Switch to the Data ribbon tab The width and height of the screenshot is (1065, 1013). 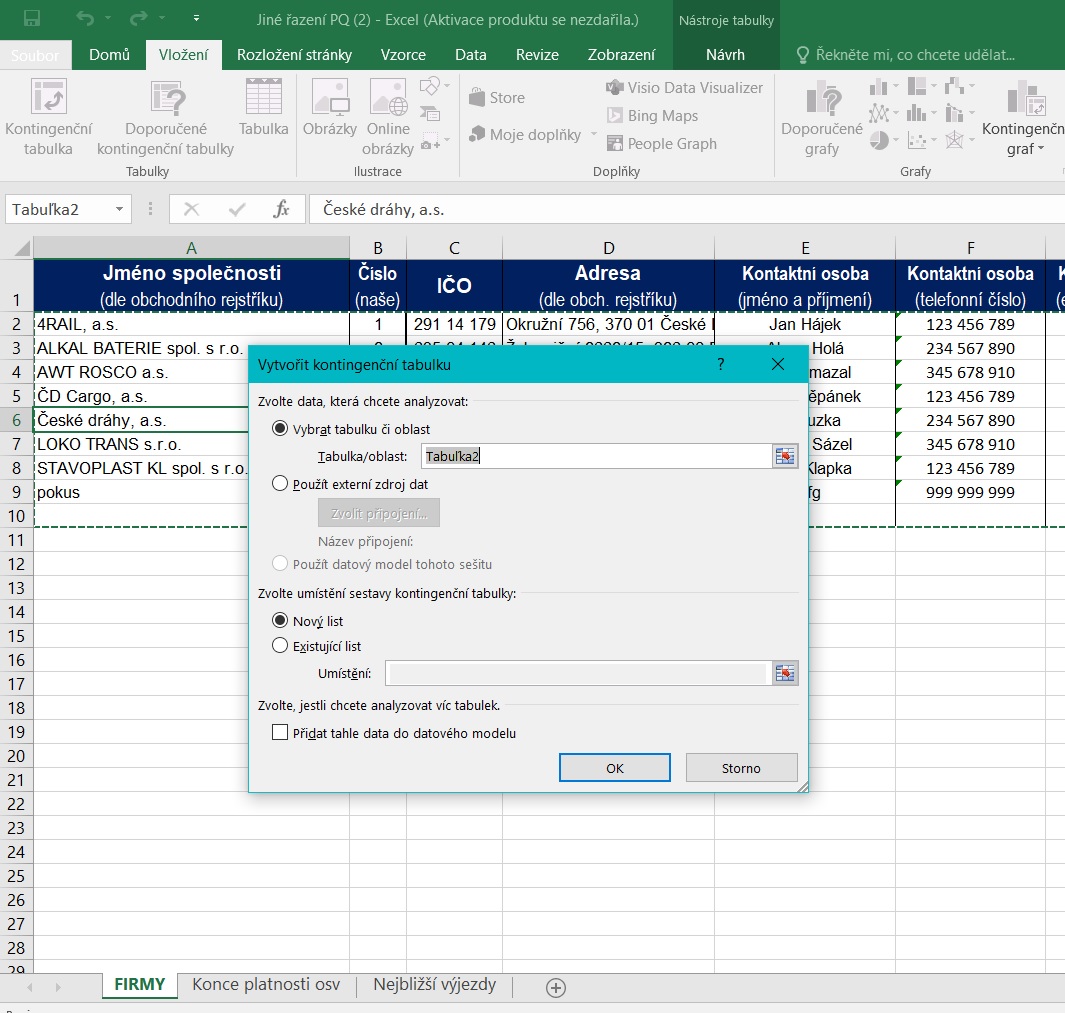click(x=470, y=55)
